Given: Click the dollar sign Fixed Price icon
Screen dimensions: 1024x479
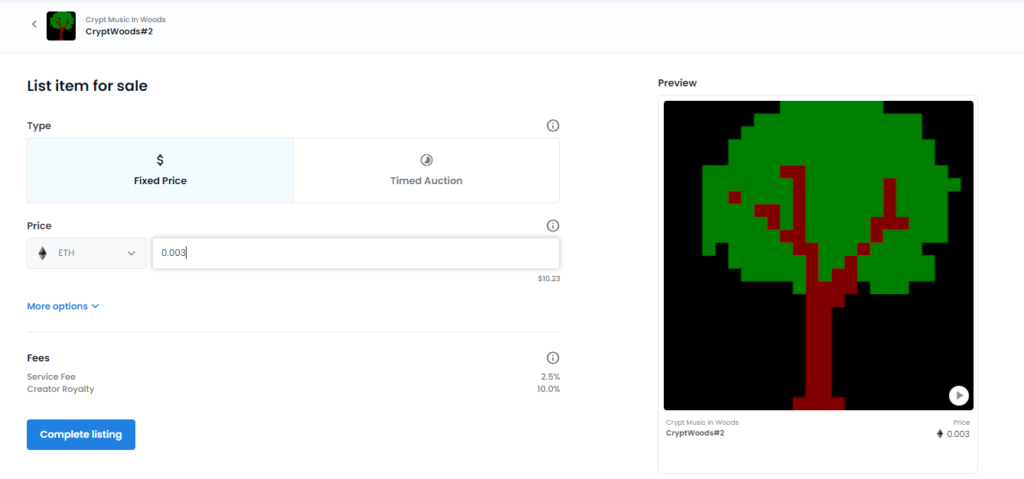Looking at the screenshot, I should pyautogui.click(x=160, y=160).
